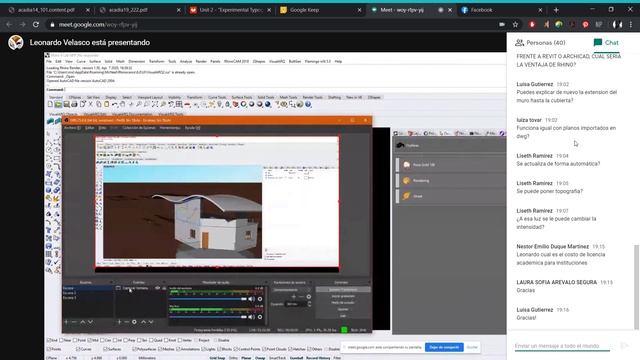
Task: Switch to the Standard toolbar tab
Action: tap(56, 97)
